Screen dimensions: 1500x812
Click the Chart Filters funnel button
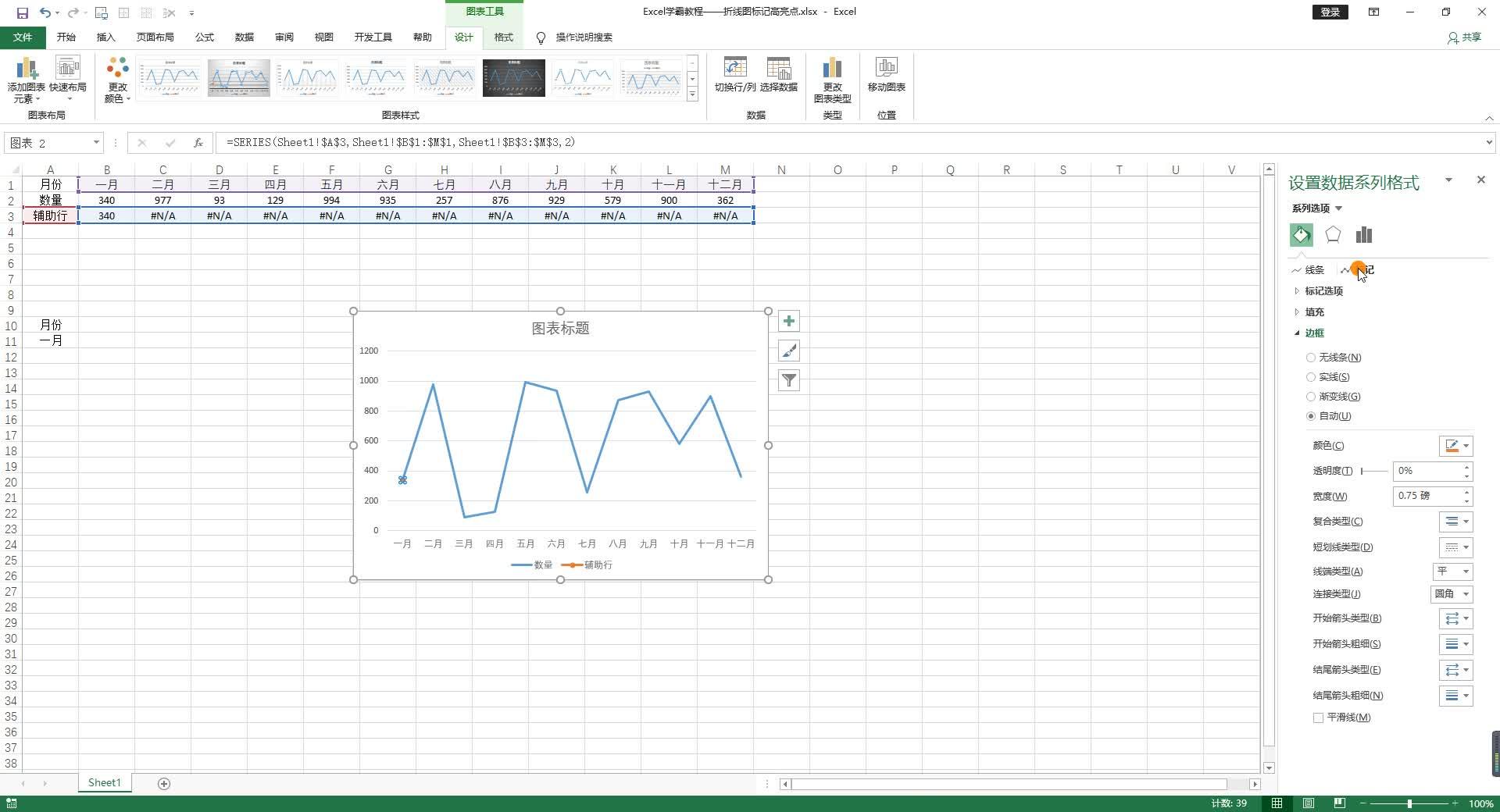(x=789, y=380)
